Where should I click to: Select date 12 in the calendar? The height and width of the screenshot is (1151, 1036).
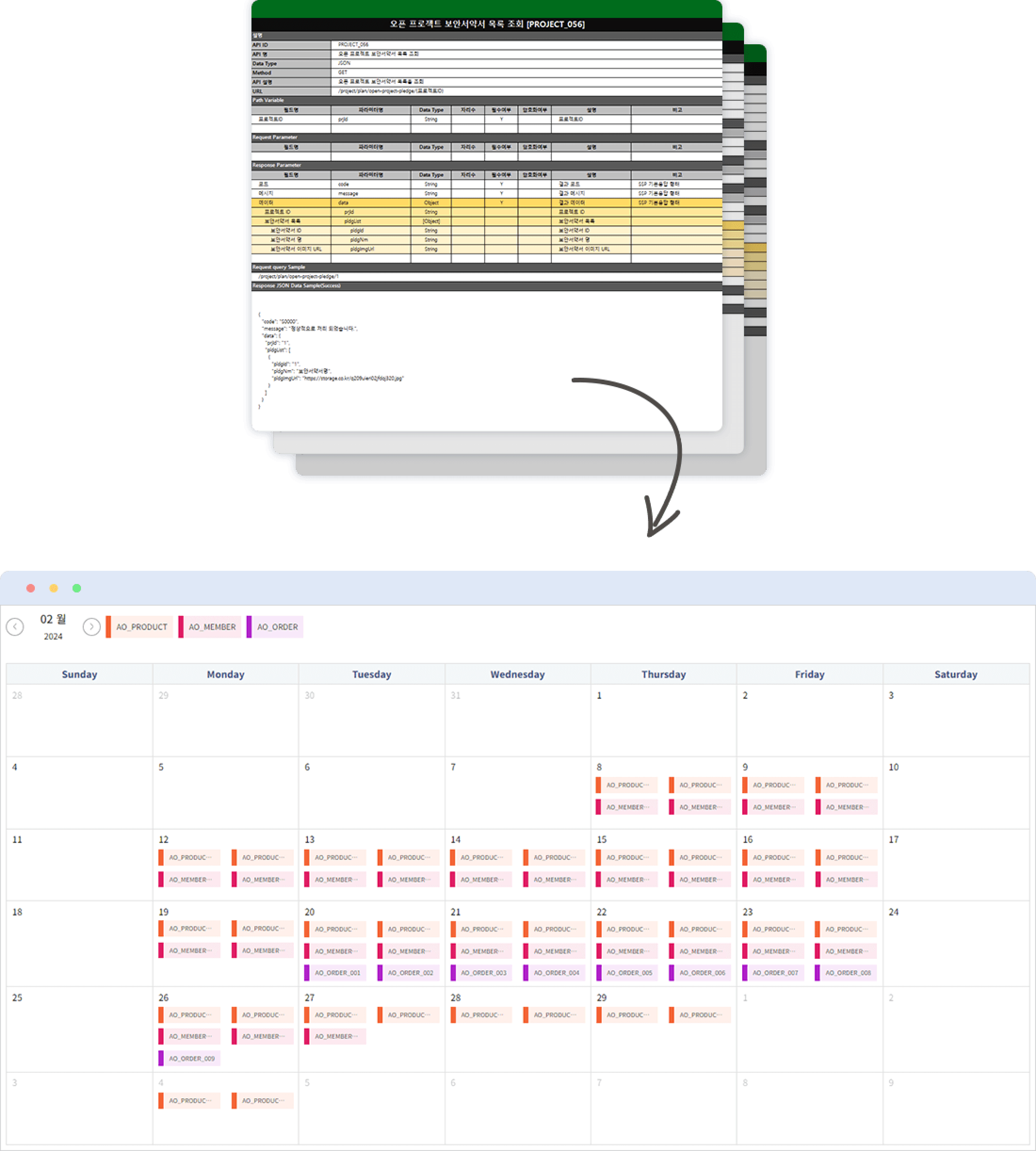pyautogui.click(x=163, y=840)
